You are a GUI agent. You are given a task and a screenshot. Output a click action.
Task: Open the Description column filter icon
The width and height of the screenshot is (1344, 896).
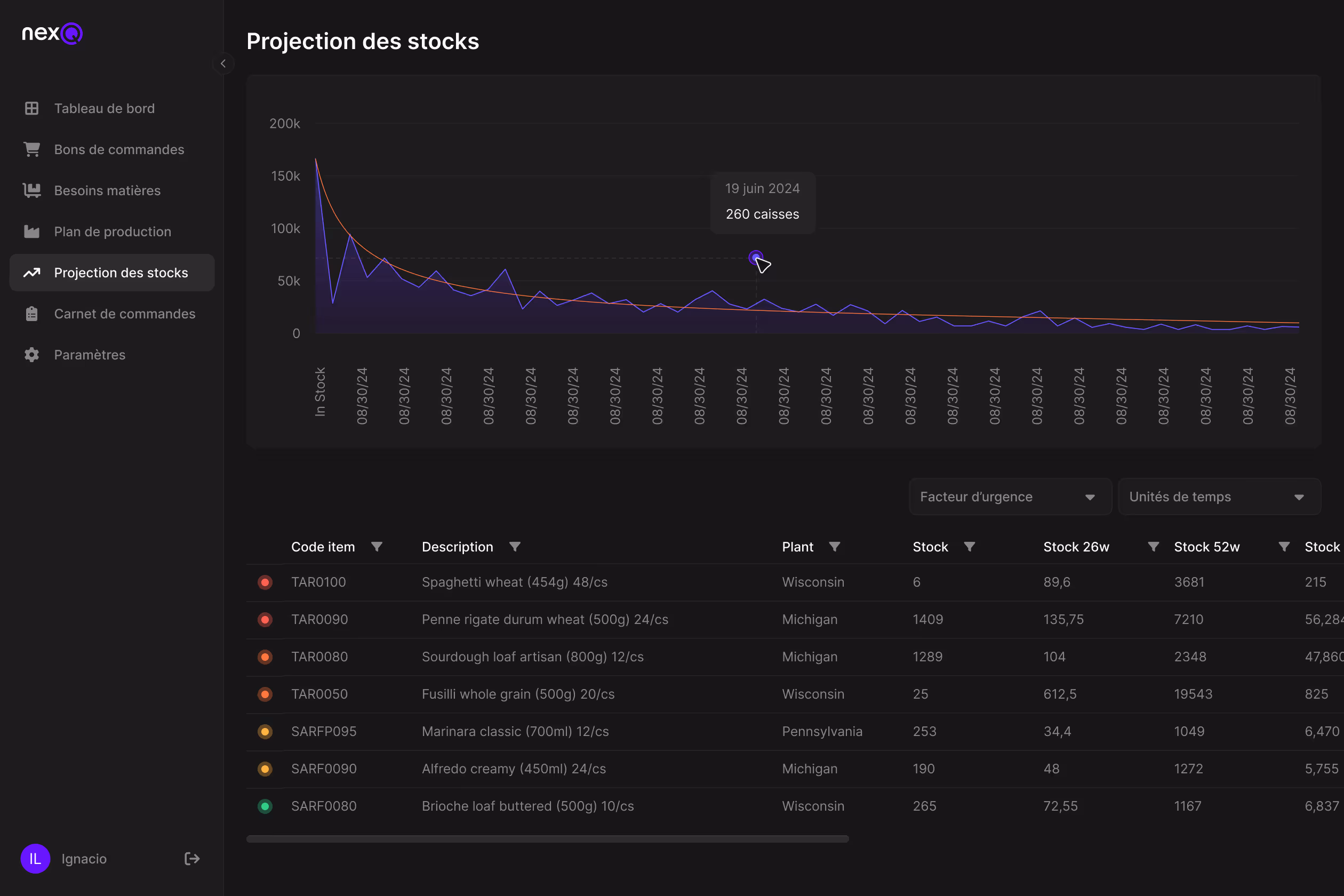tap(515, 547)
